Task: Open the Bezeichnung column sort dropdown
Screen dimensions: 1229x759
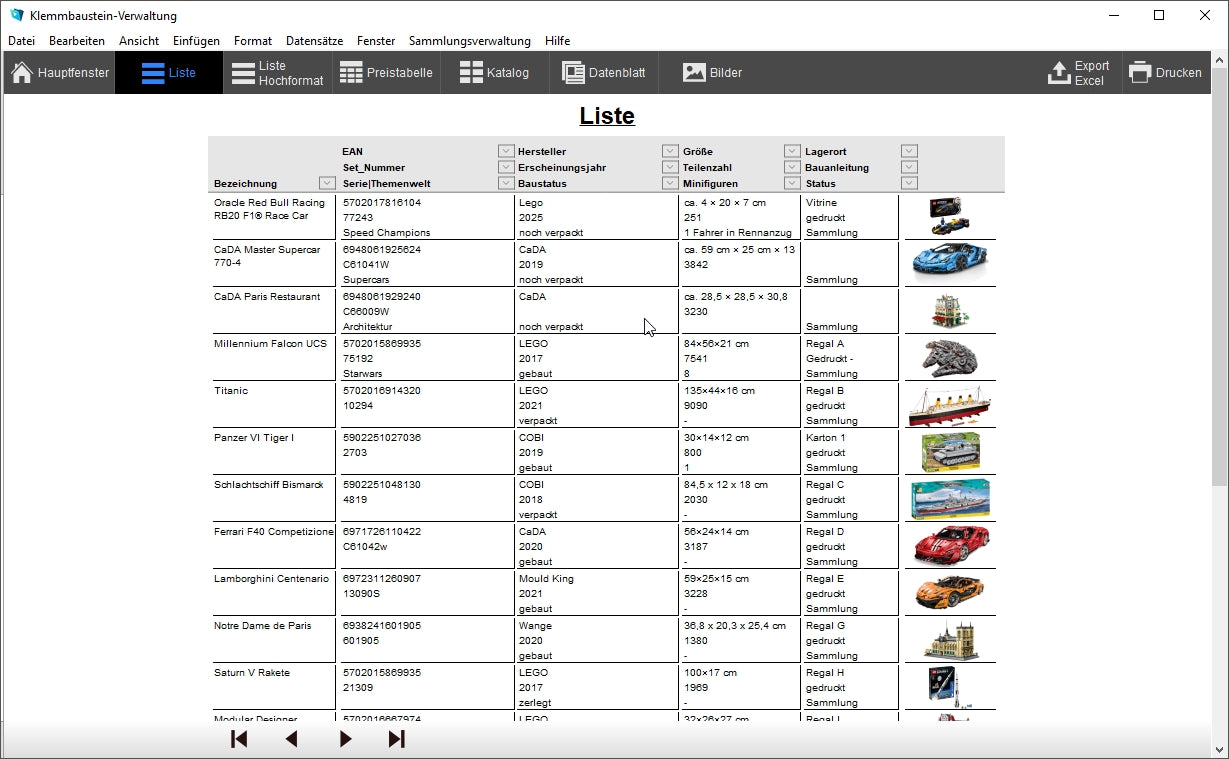Action: 327,183
